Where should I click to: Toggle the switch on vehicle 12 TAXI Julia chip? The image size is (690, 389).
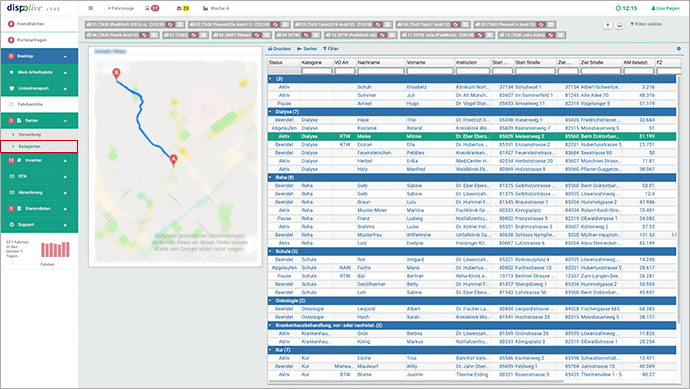click(x=560, y=35)
